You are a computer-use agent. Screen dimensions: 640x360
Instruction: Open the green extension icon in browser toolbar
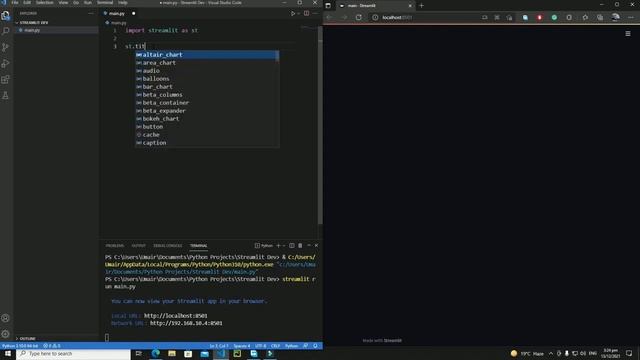click(554, 18)
